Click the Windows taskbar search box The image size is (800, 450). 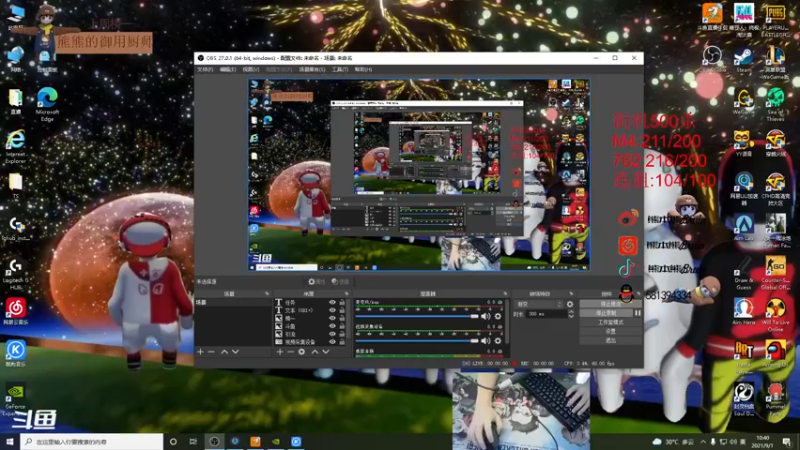[92, 442]
